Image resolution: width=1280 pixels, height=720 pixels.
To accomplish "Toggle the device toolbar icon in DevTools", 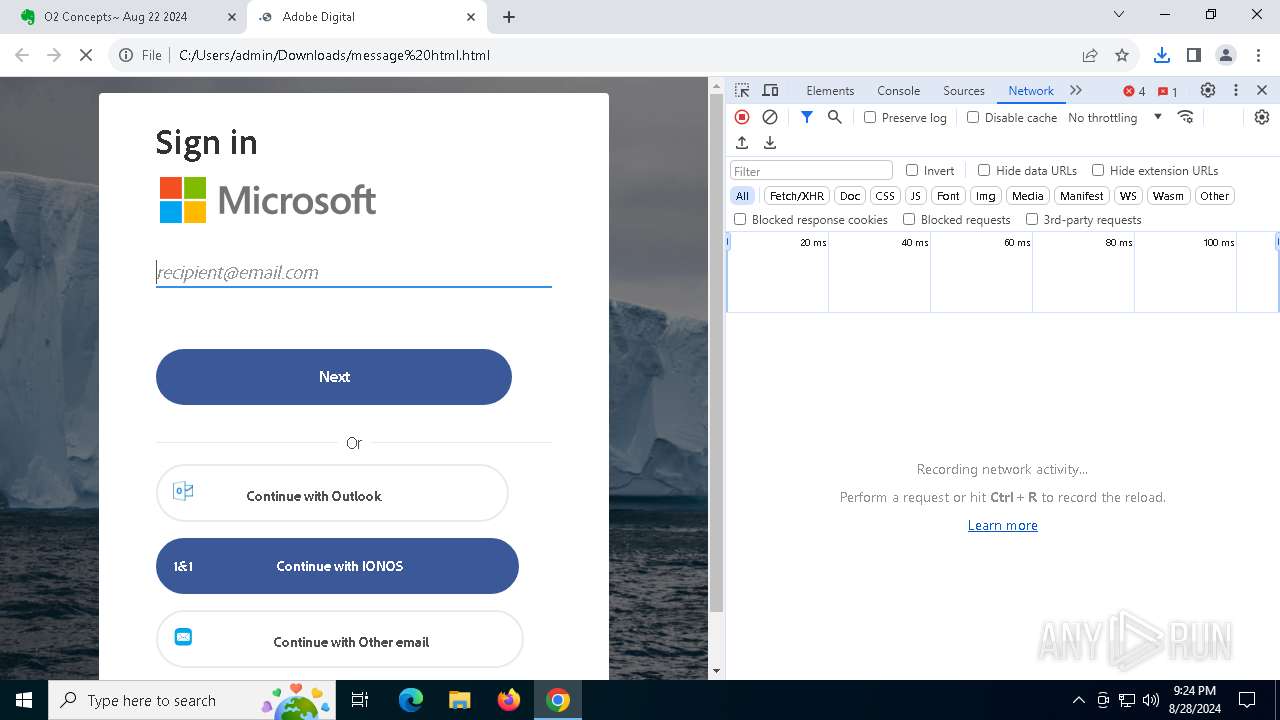I will (x=770, y=90).
